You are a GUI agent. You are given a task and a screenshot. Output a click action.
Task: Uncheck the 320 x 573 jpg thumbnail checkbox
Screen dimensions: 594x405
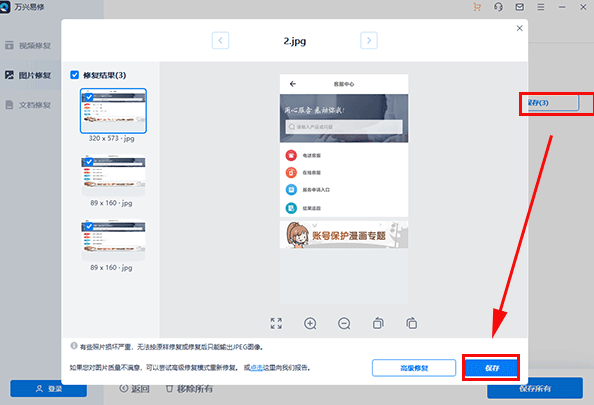tap(89, 97)
